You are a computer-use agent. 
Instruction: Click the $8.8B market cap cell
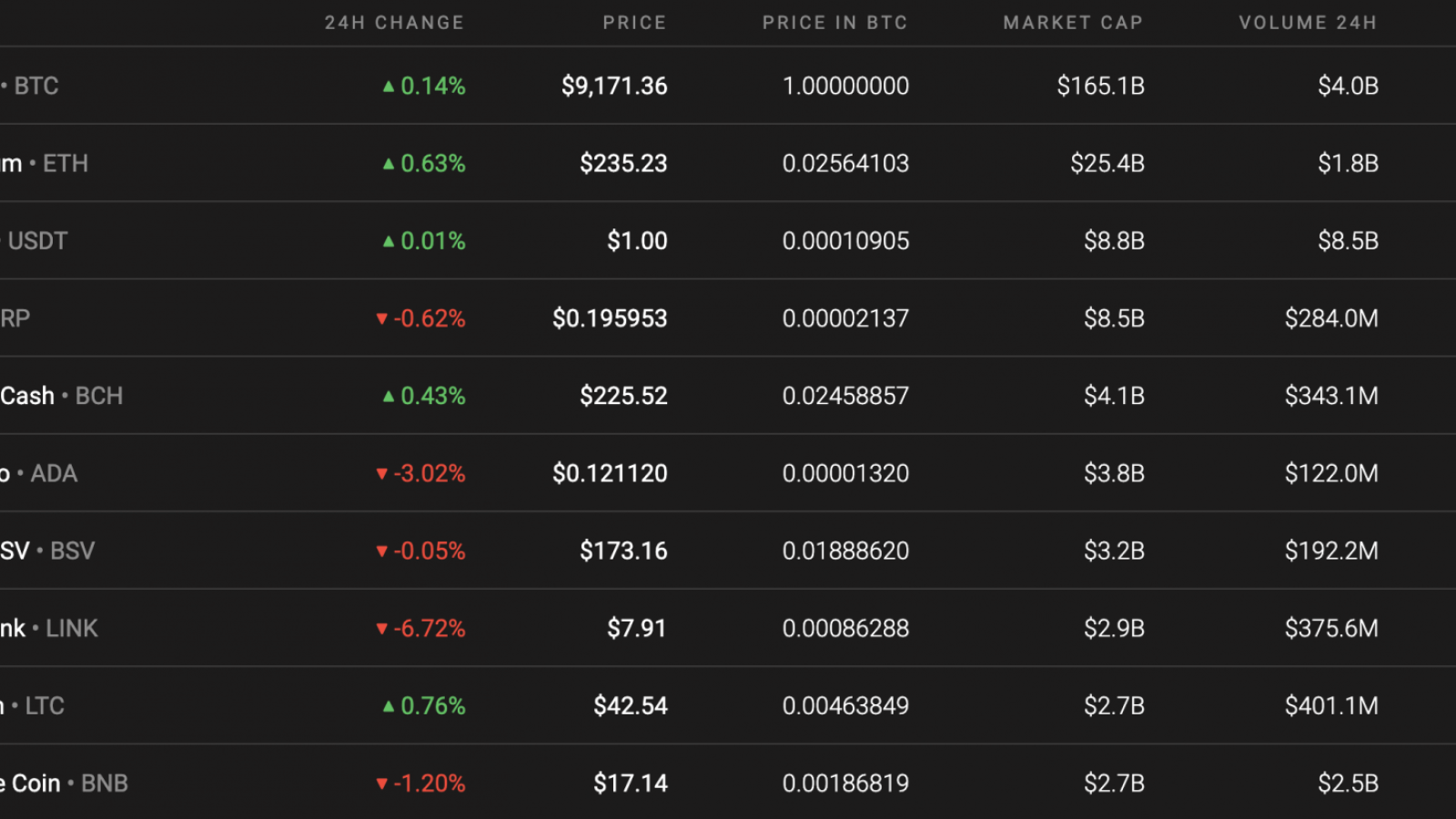(1114, 240)
